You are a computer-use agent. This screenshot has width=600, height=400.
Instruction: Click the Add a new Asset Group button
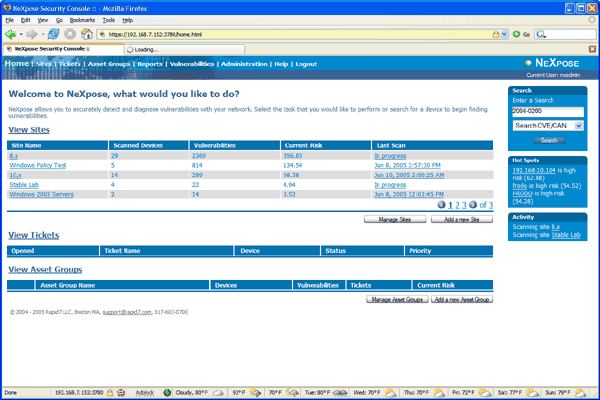pos(461,299)
